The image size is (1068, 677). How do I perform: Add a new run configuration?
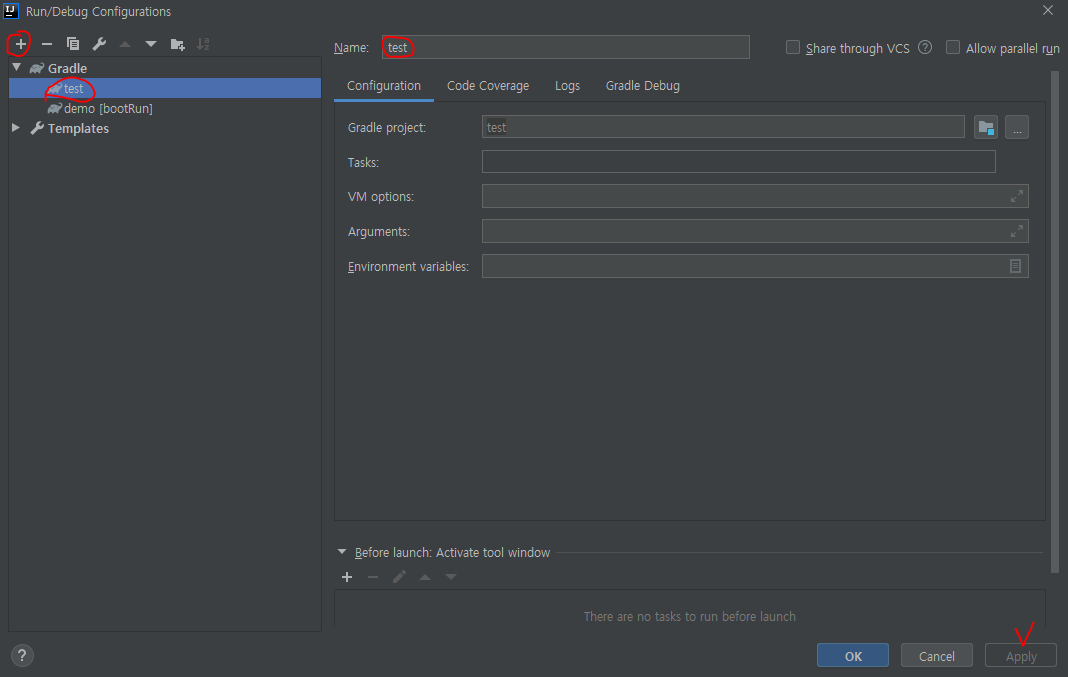pyautogui.click(x=19, y=44)
